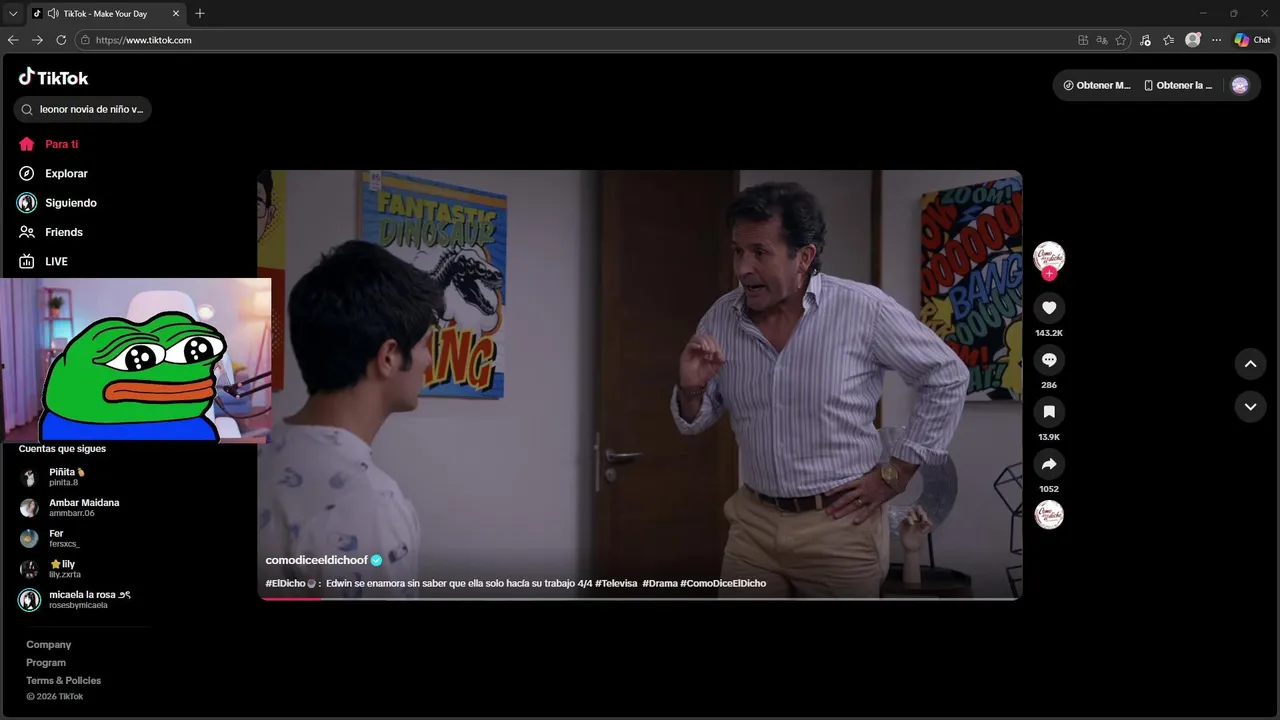Go back in the browser
The width and height of the screenshot is (1280, 720).
pos(13,40)
